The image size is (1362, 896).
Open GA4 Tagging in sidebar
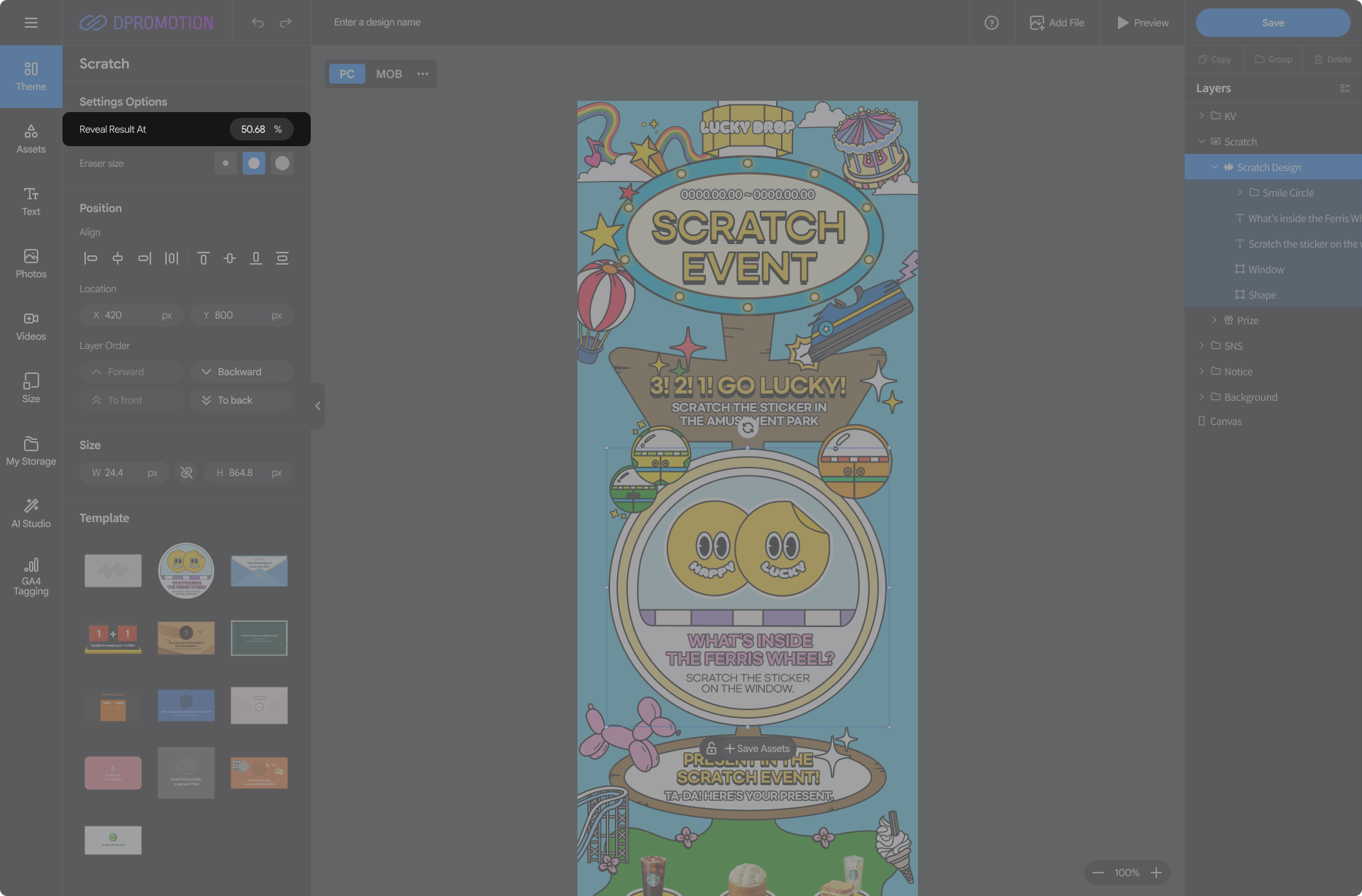(31, 575)
